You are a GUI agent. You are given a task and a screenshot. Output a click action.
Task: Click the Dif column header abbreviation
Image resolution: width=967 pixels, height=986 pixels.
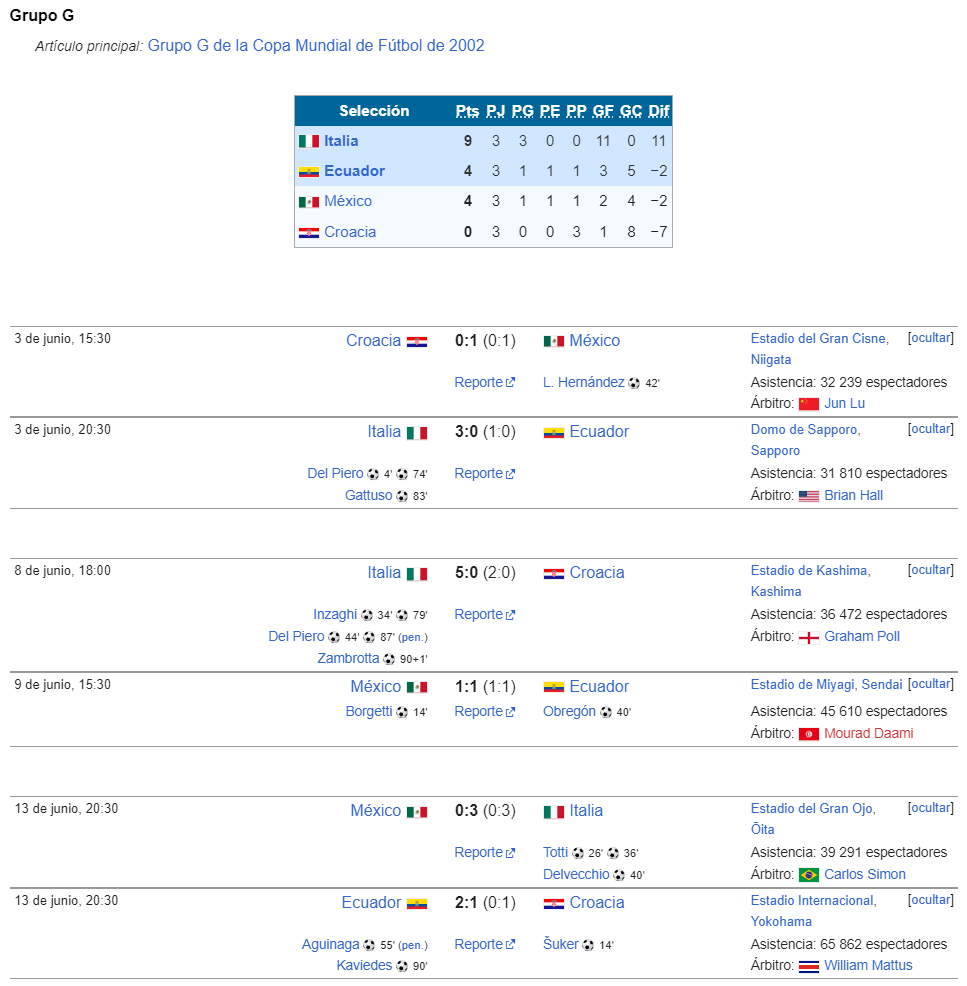click(x=658, y=111)
